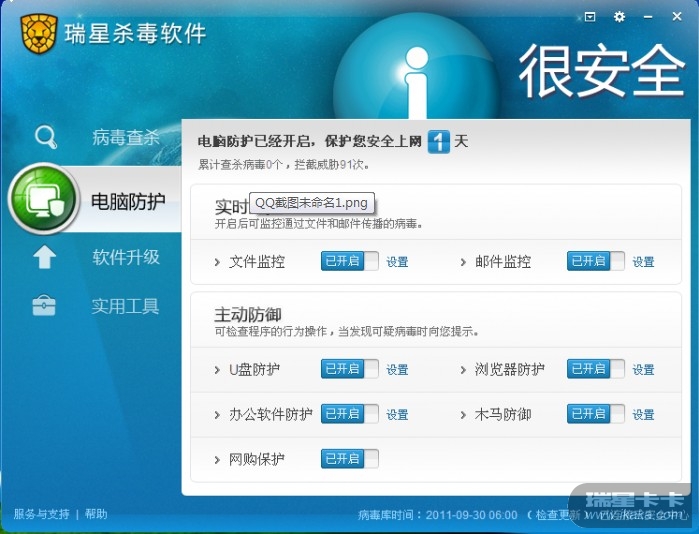Open the 实用工具 tab

point(125,306)
